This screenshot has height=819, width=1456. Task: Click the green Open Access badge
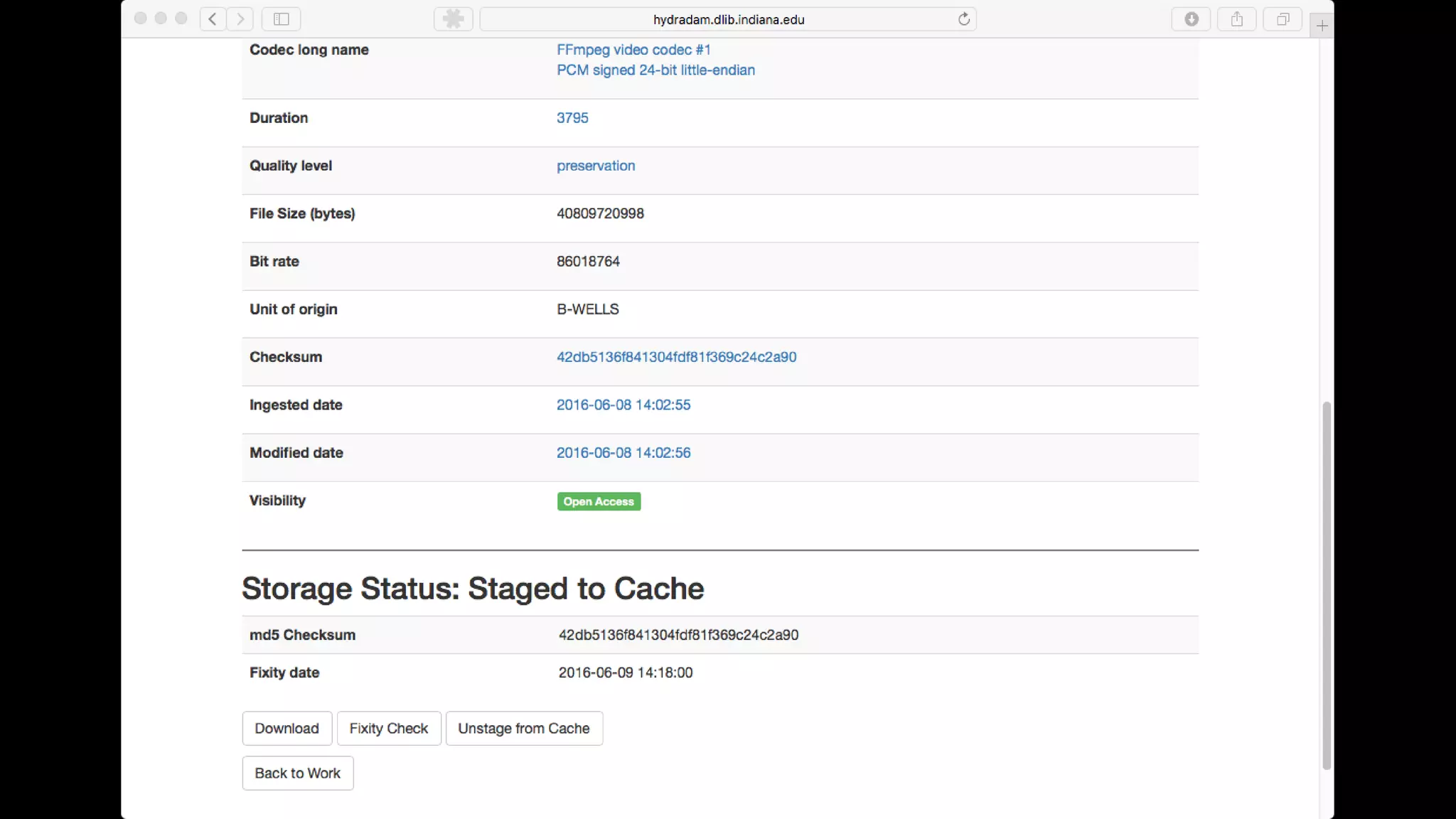[x=599, y=501]
